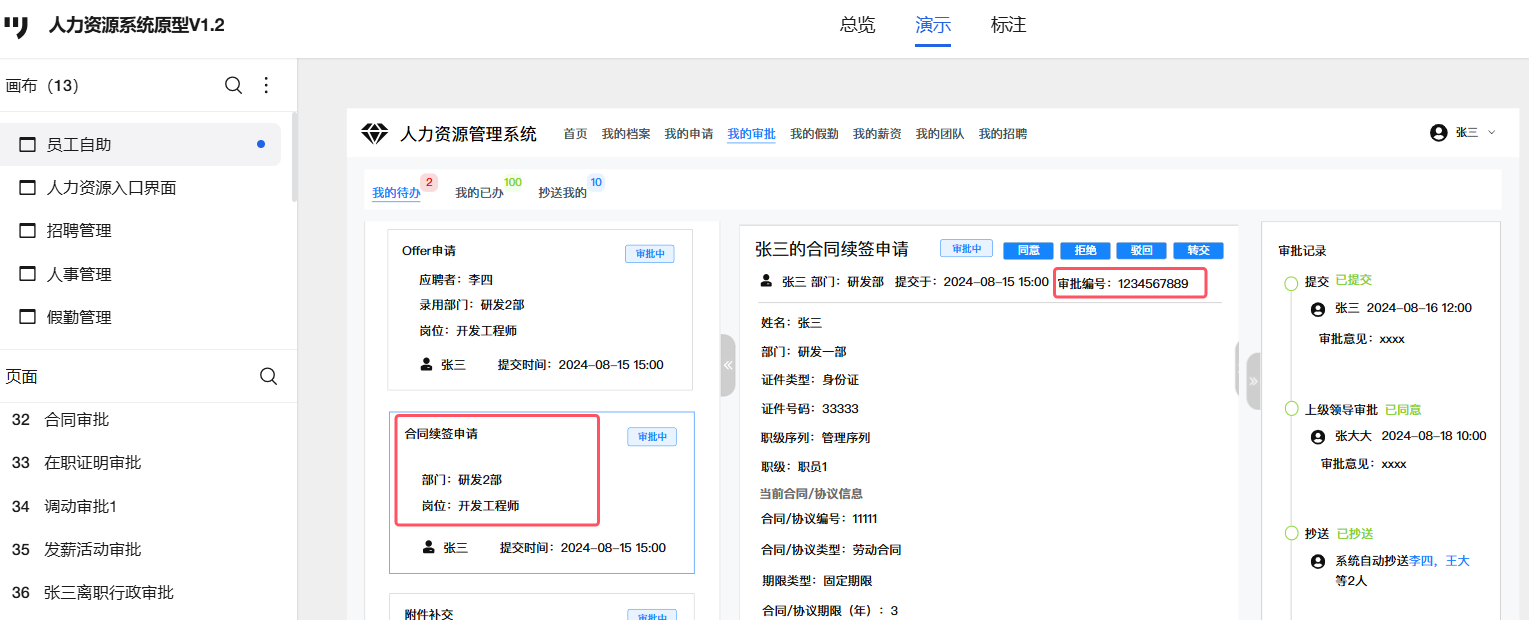Open the 张三 user dropdown arrow
The width and height of the screenshot is (1529, 620).
[1492, 132]
